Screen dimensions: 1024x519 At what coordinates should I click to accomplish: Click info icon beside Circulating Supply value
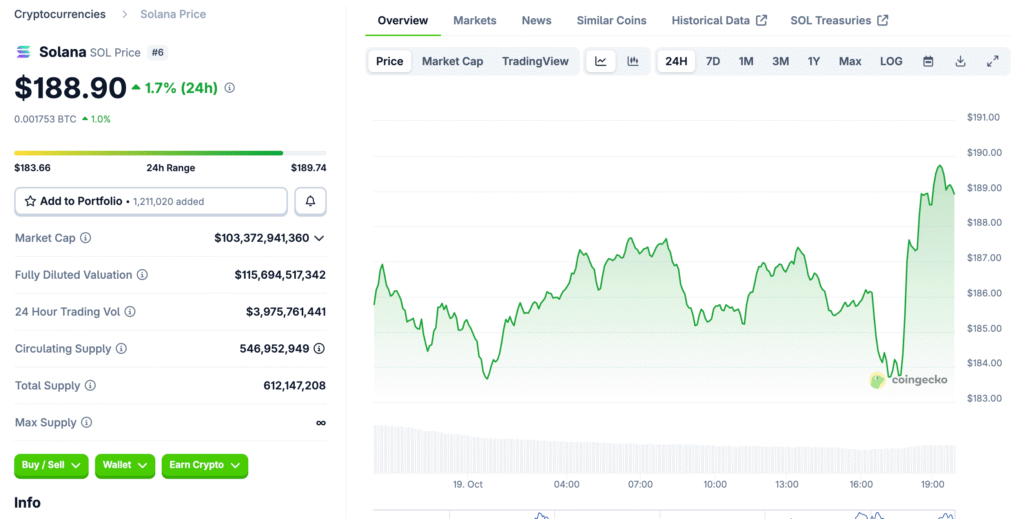pos(319,349)
